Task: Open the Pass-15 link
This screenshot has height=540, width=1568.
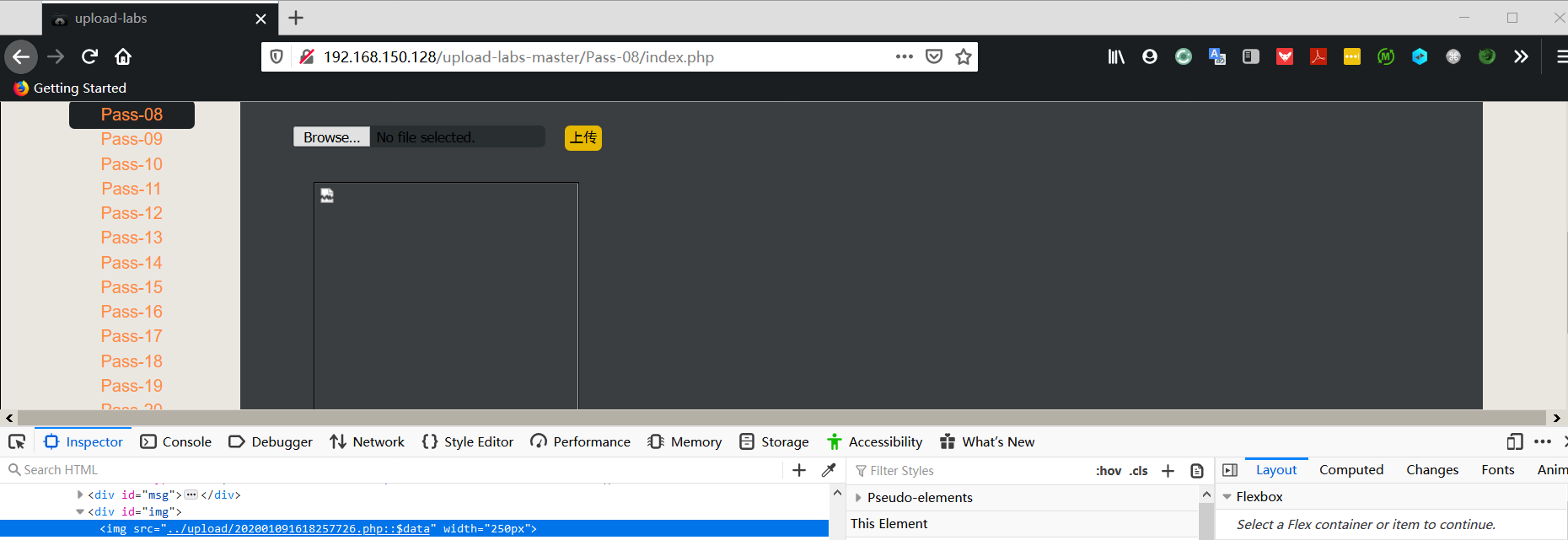Action: [x=132, y=287]
